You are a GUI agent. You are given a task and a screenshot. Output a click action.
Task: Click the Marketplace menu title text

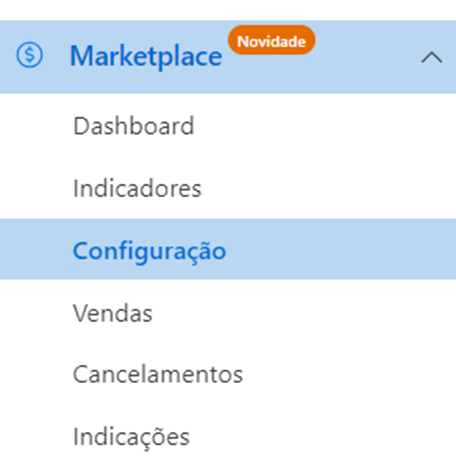(146, 57)
